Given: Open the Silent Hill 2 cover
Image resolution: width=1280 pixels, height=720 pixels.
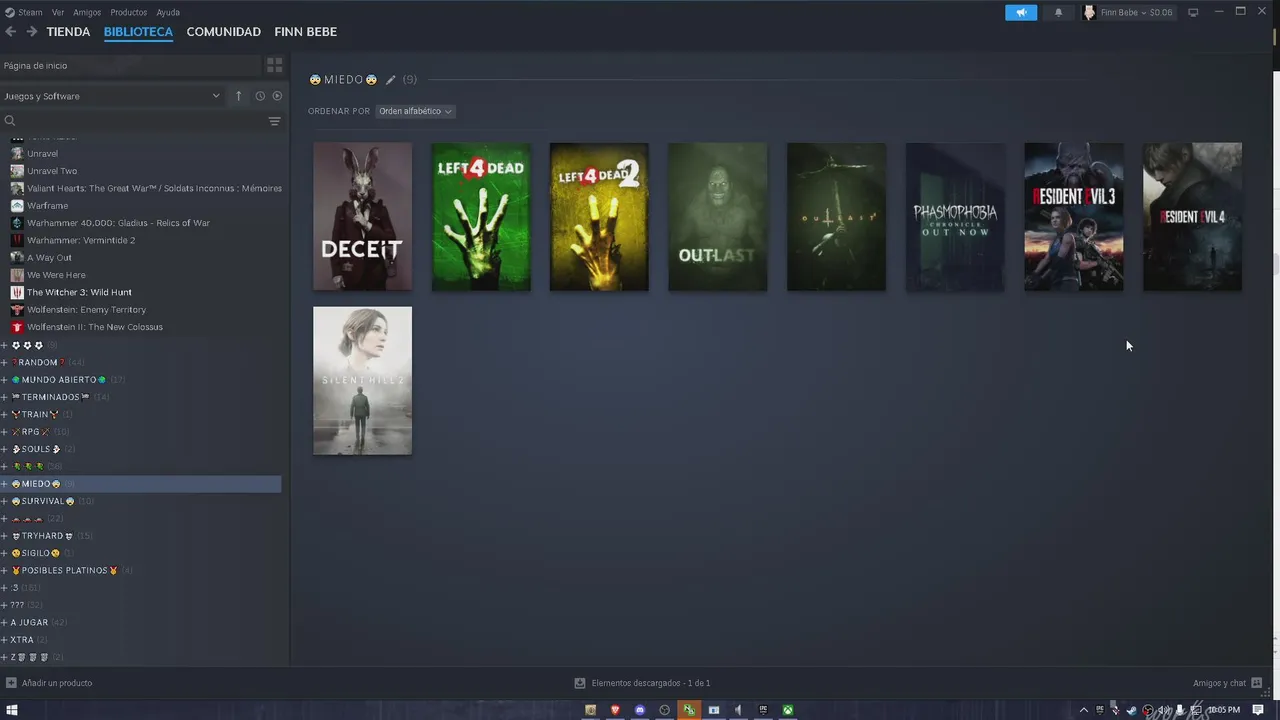Looking at the screenshot, I should (362, 381).
